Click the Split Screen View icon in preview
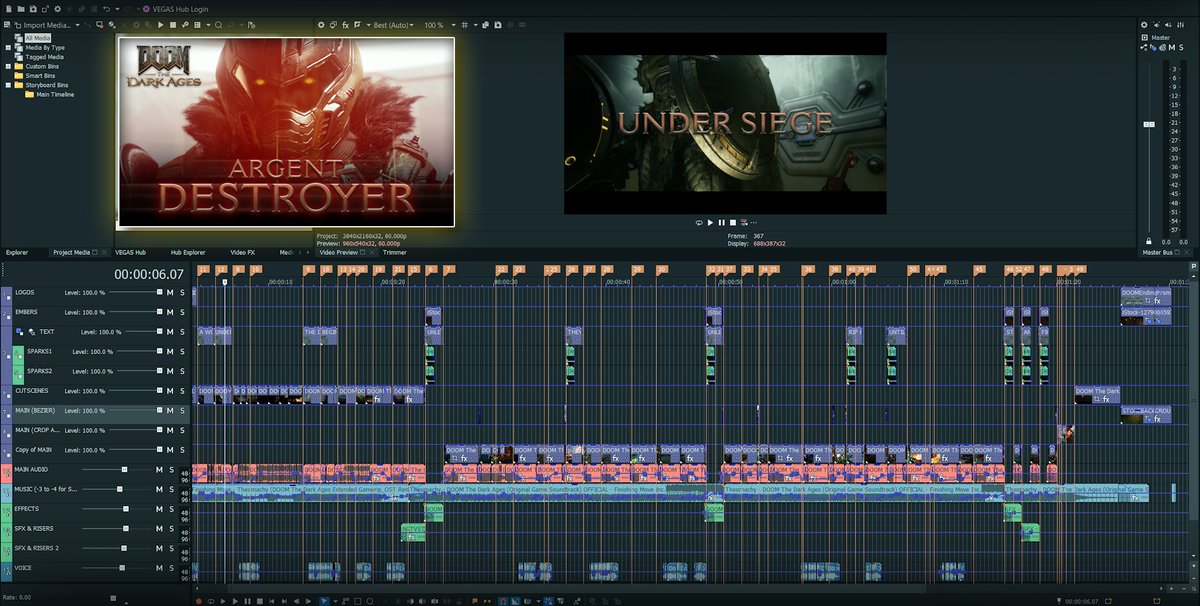 coord(357,24)
